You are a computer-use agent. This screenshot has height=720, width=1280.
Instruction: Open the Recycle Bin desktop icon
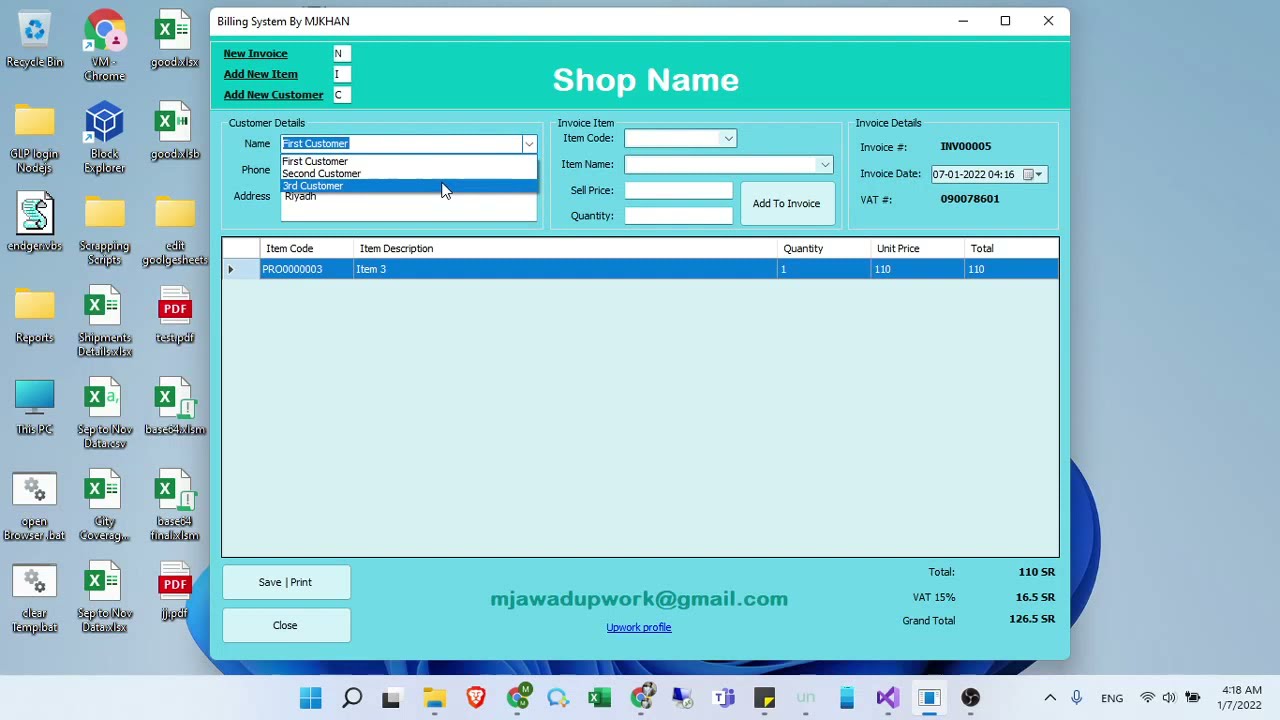[34, 40]
